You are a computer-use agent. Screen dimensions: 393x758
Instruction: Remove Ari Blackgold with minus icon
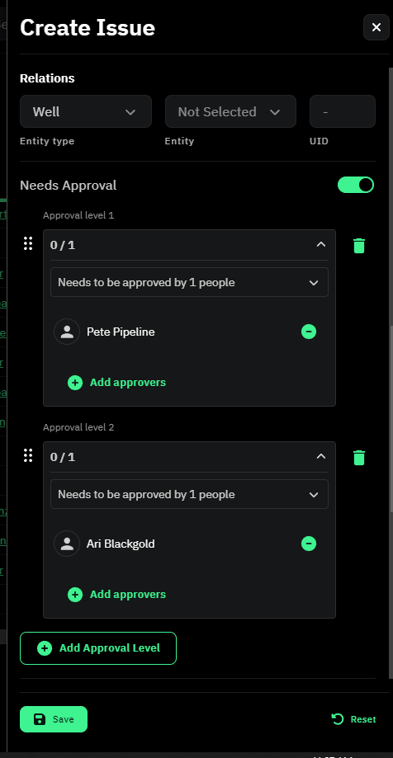pyautogui.click(x=309, y=543)
